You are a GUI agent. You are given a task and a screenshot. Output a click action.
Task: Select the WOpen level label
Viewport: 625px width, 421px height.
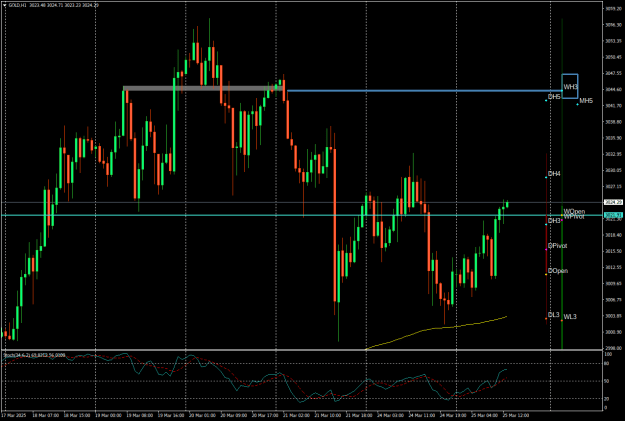click(x=574, y=211)
